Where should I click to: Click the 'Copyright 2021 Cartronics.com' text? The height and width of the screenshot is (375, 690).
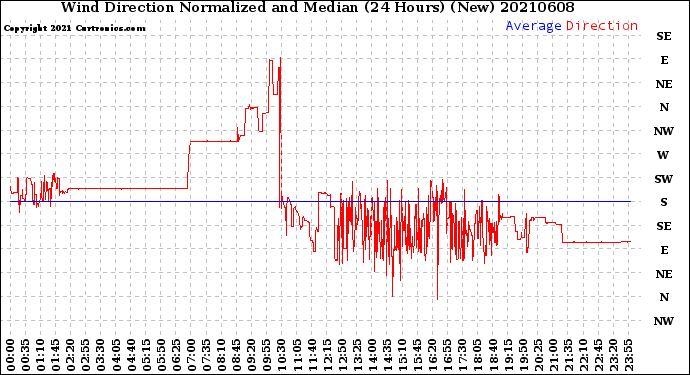pyautogui.click(x=74, y=28)
